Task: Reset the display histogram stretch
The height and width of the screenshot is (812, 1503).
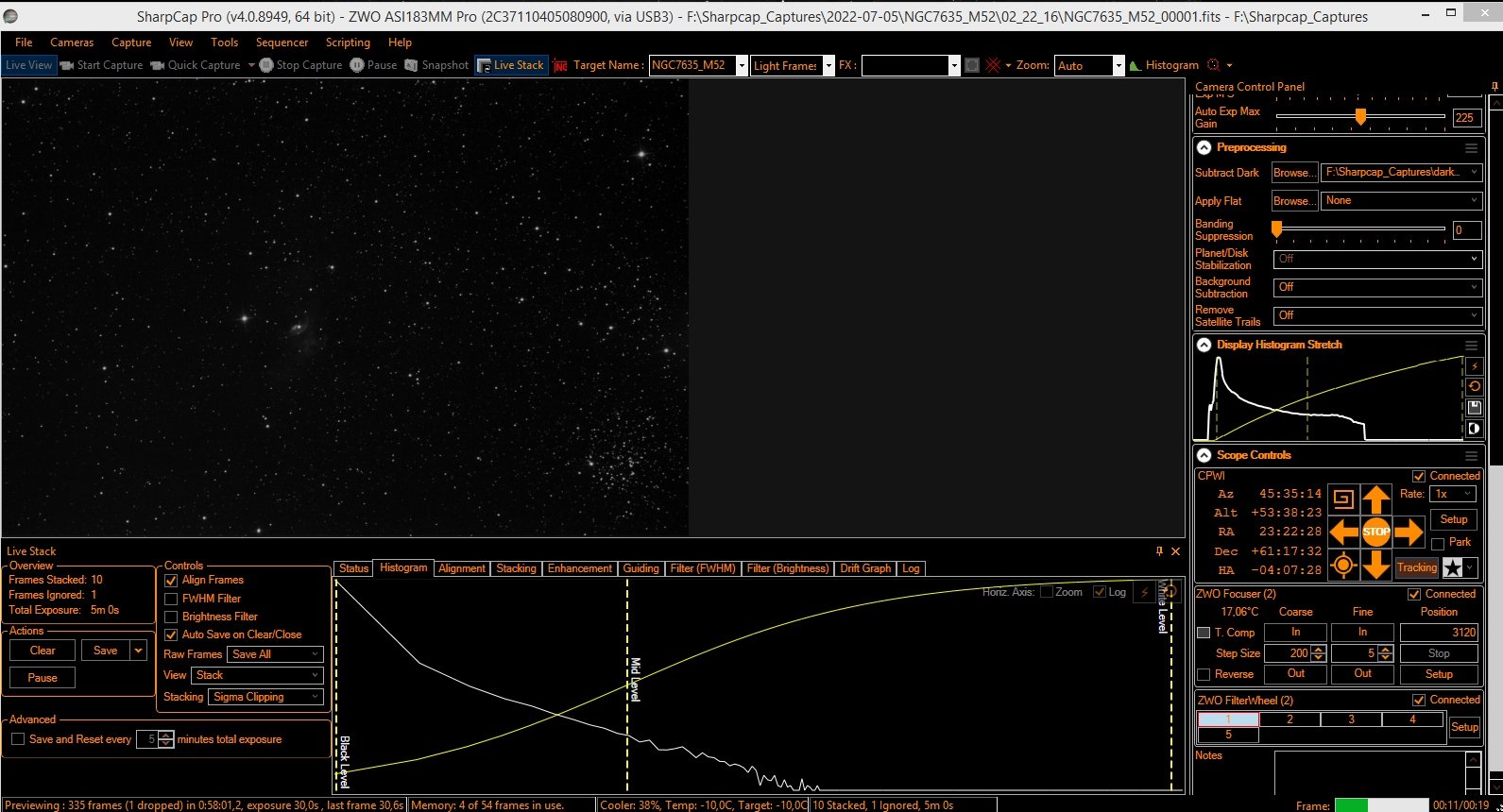Action: [1475, 387]
